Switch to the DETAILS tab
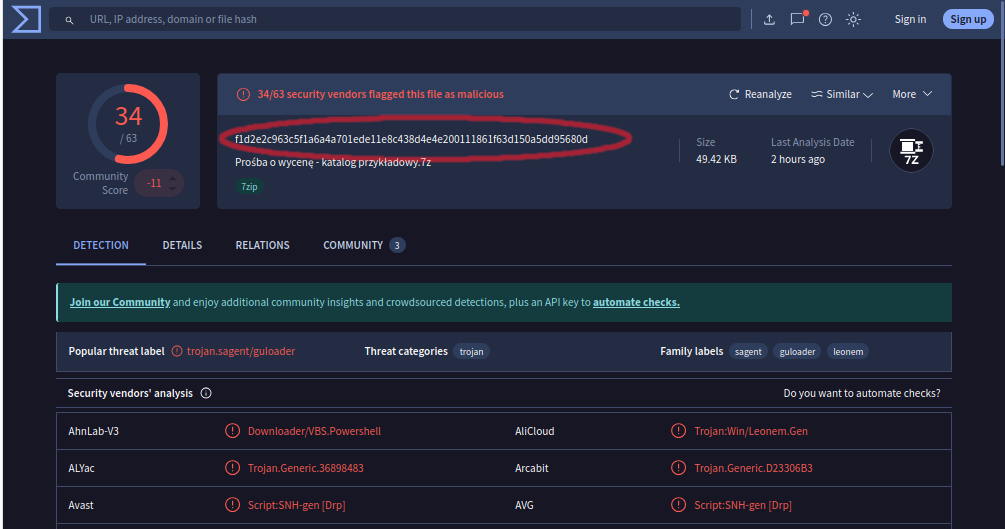This screenshot has height=529, width=1005. (x=182, y=245)
